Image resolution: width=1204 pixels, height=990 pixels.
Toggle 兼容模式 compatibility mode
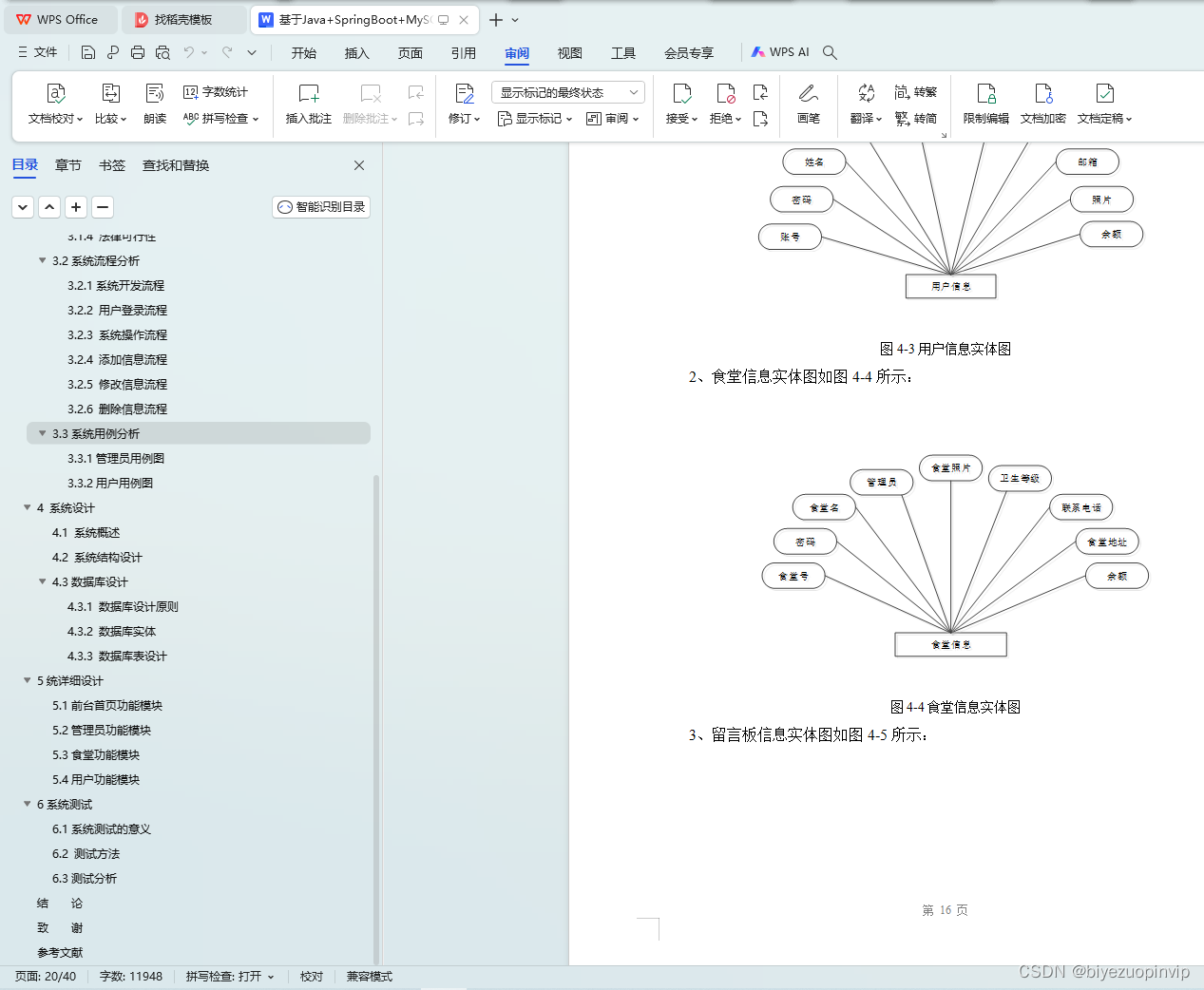369,976
